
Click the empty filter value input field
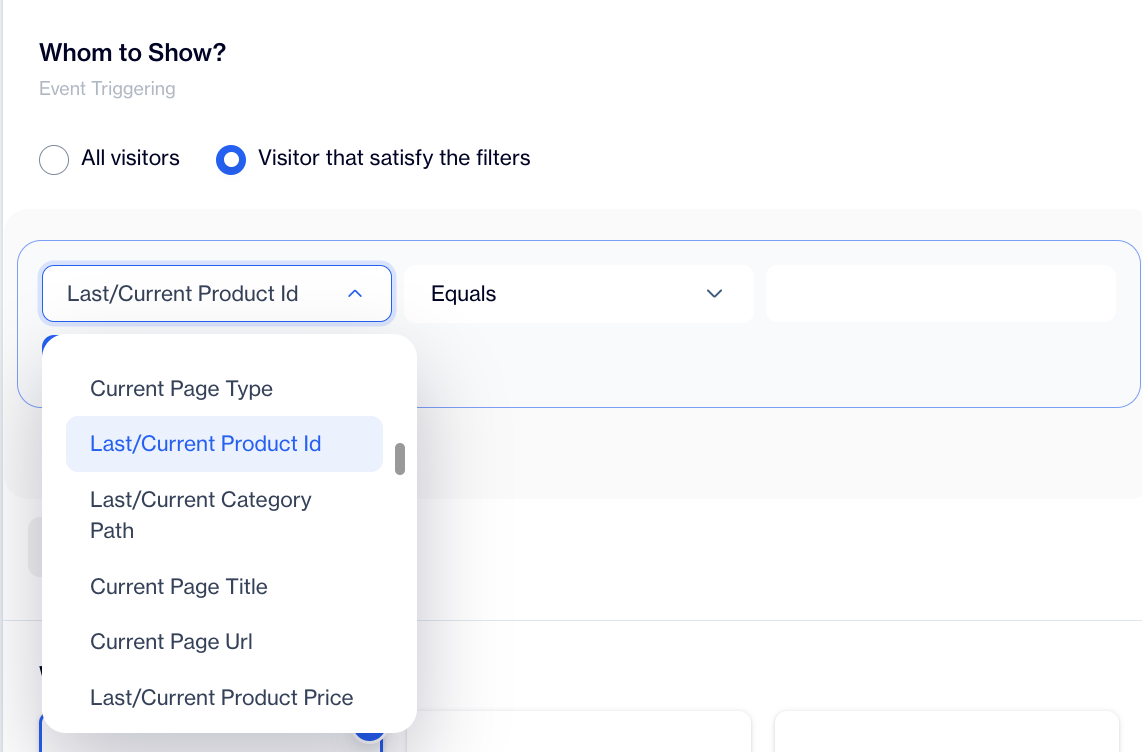pyautogui.click(x=940, y=294)
